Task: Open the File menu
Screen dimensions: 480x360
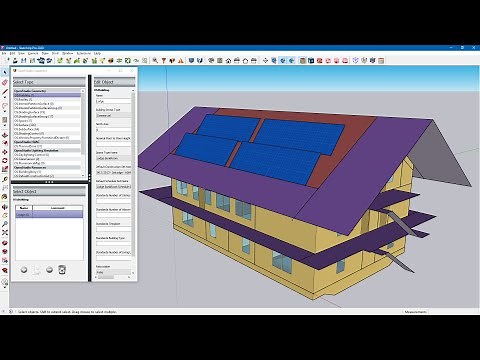Action: pos(4,53)
